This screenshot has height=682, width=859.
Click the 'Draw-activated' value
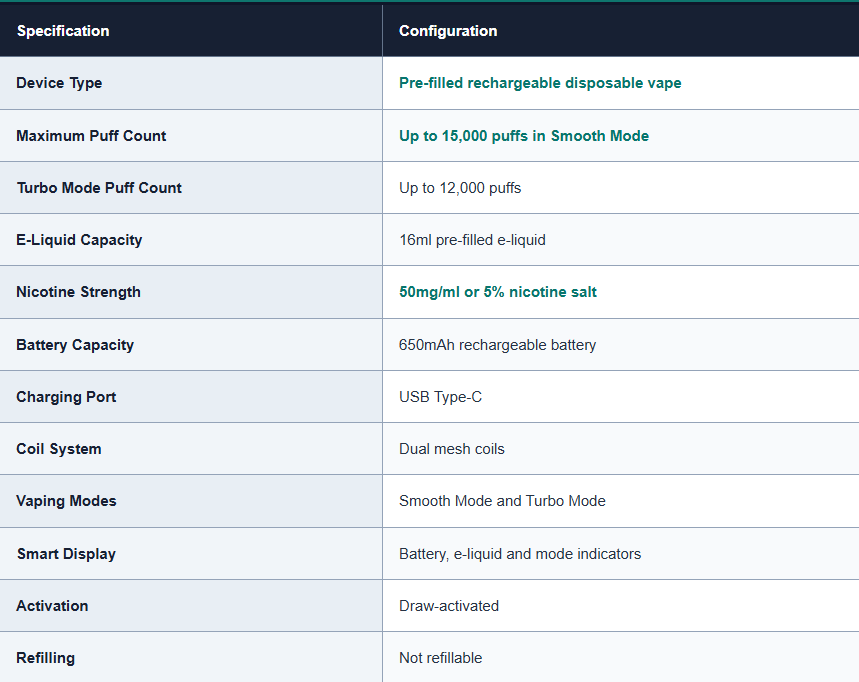tap(449, 606)
